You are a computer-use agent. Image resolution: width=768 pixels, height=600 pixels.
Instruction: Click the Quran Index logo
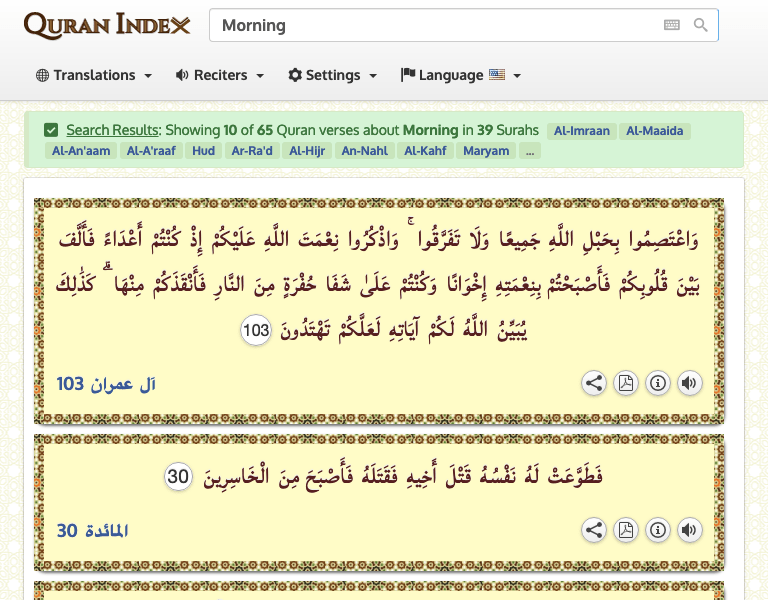(107, 25)
